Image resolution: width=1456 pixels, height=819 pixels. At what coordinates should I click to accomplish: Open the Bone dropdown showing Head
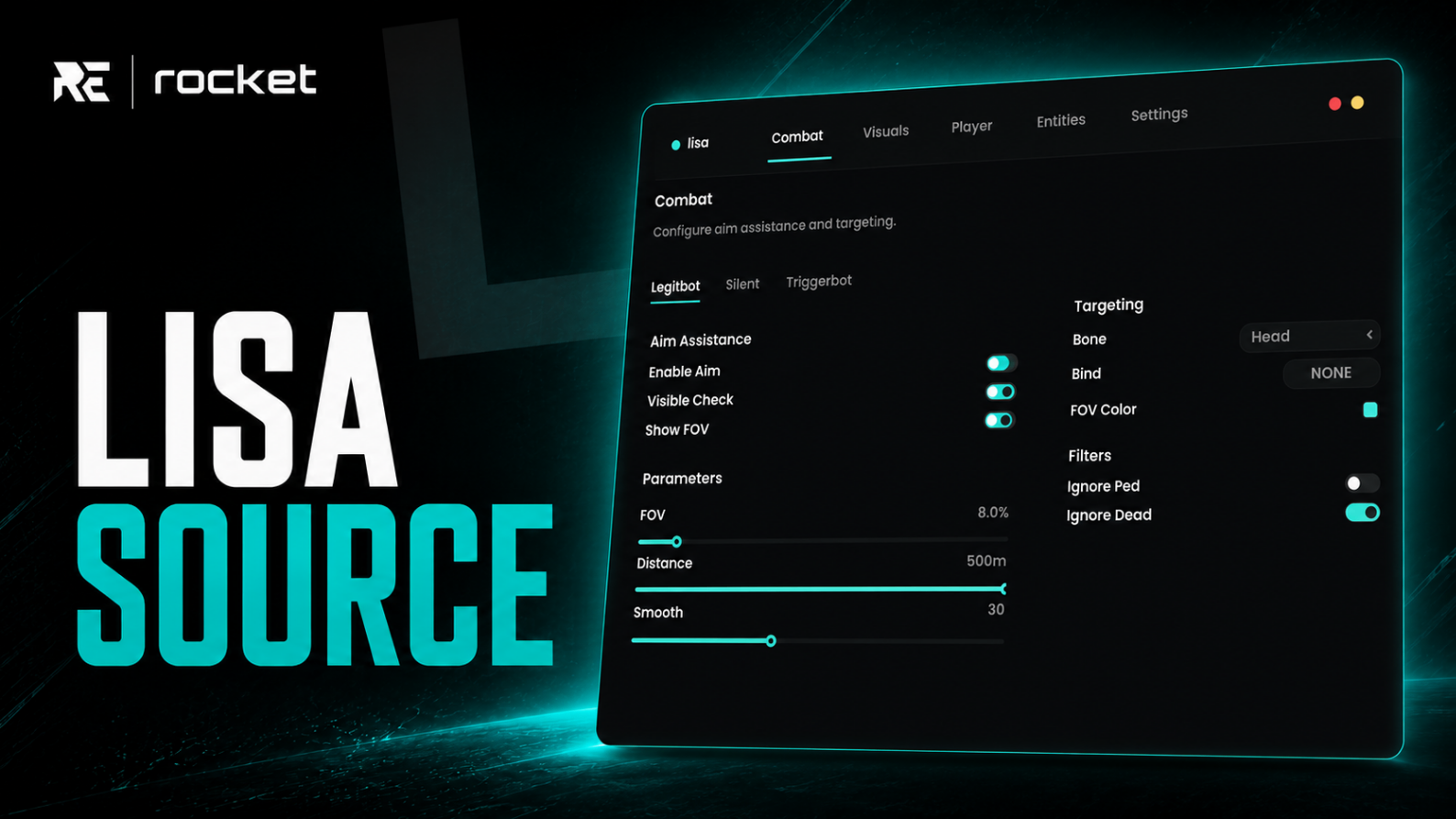(1309, 337)
